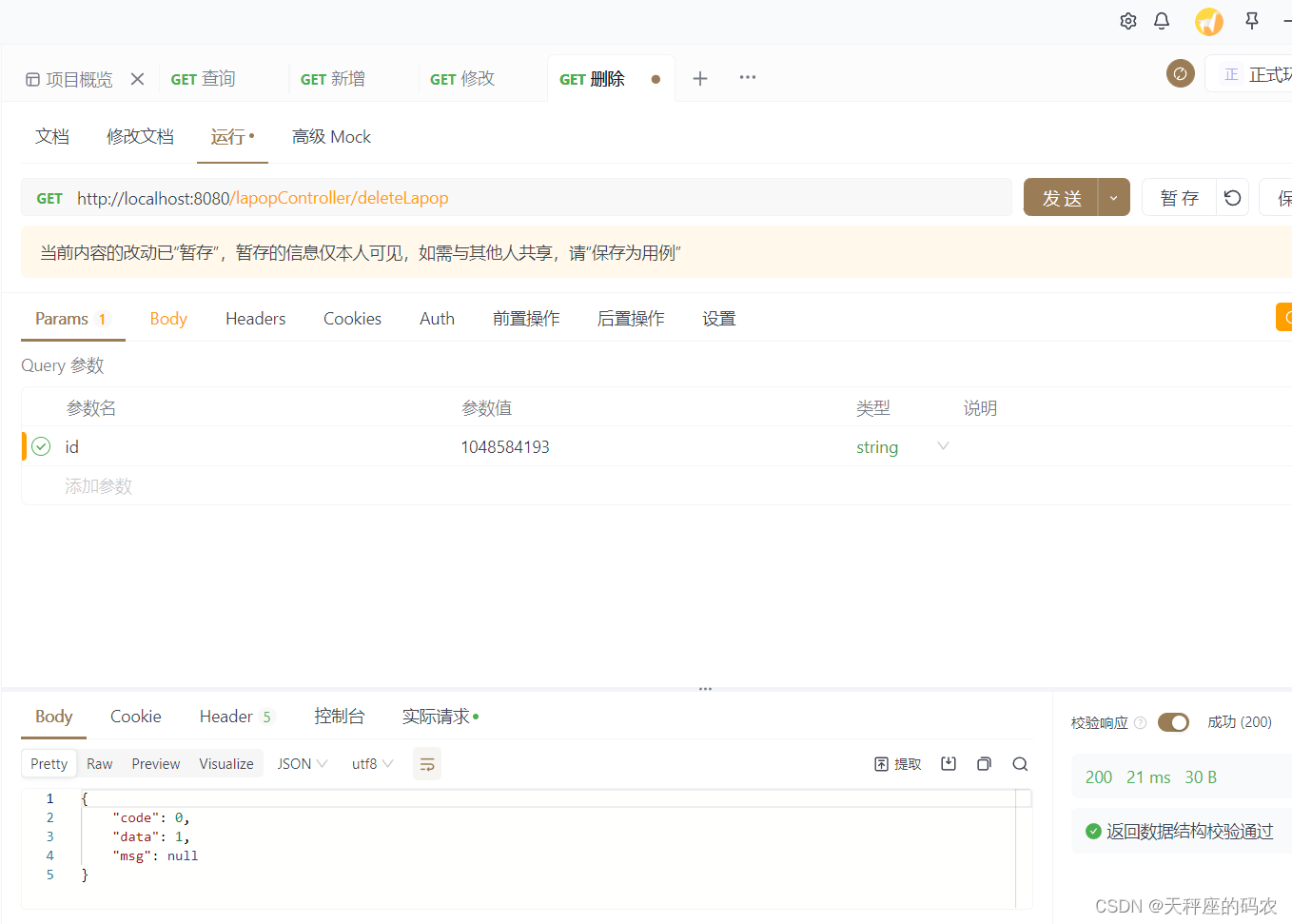This screenshot has height=924, width=1292.
Task: Select the Params tab
Action: (x=72, y=319)
